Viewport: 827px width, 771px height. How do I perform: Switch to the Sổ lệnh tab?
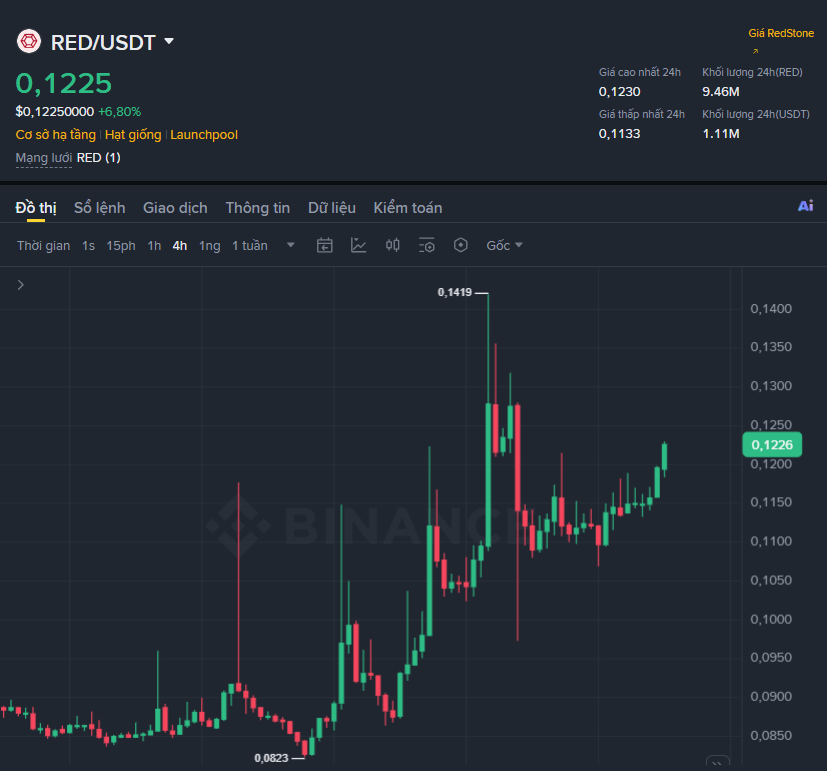tap(100, 208)
